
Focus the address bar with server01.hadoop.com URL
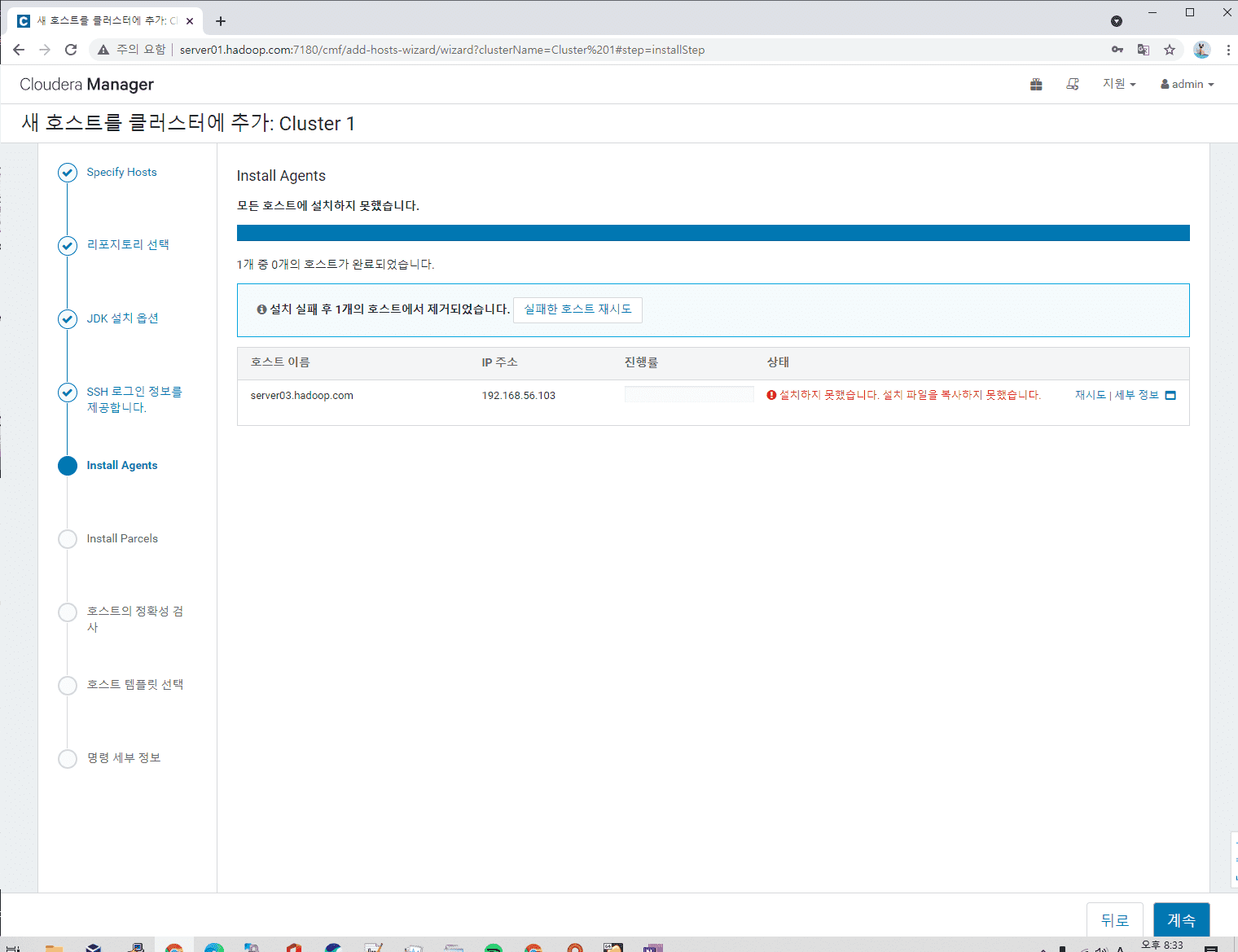click(442, 50)
